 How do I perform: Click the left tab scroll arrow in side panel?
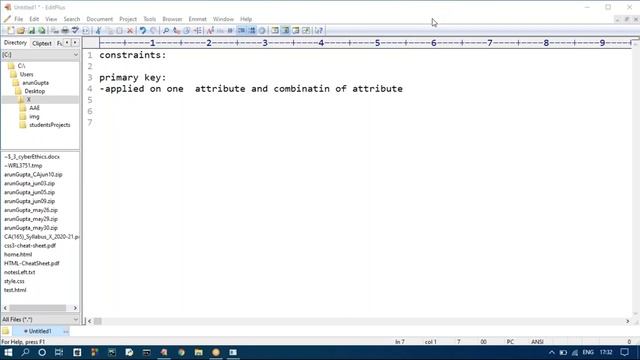coord(67,43)
